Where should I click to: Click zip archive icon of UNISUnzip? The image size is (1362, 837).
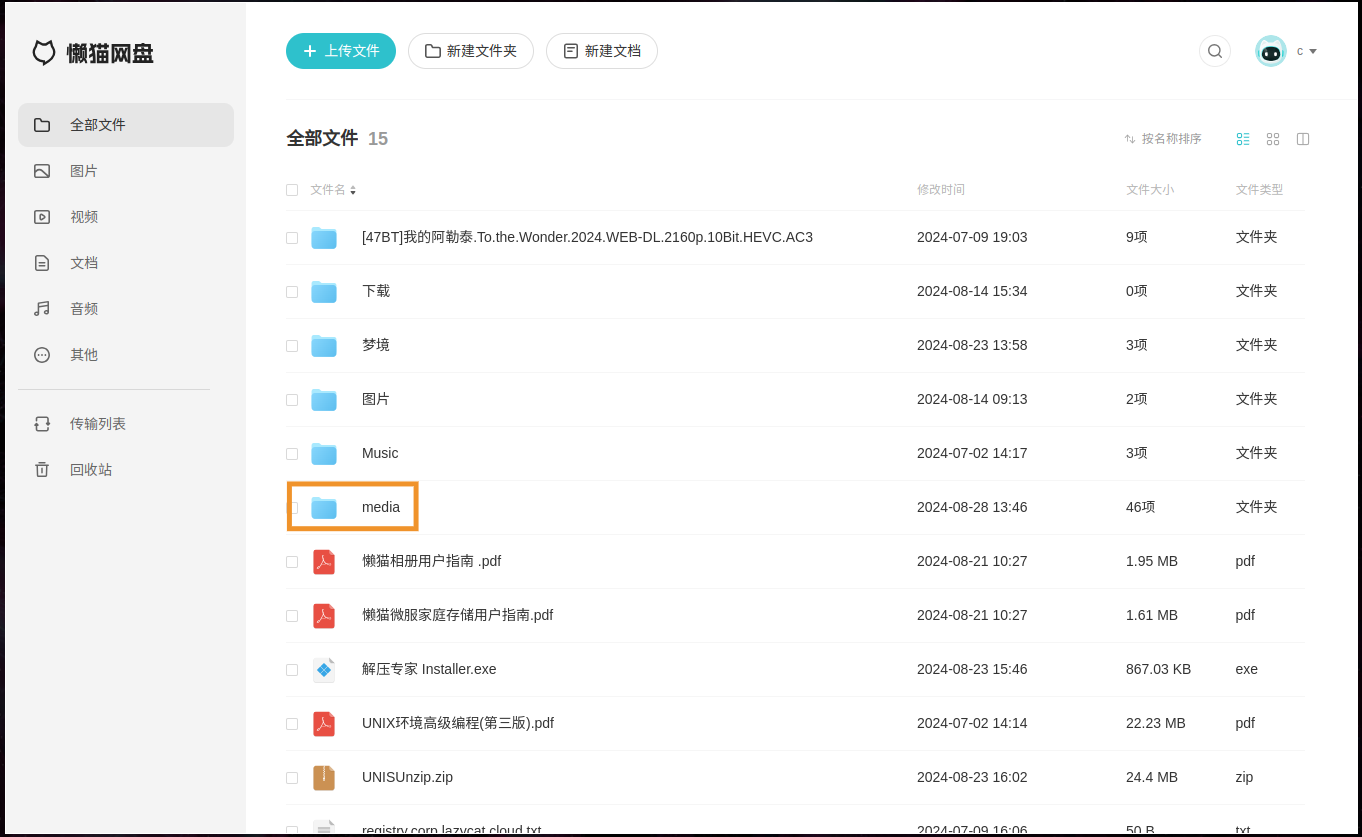point(324,777)
